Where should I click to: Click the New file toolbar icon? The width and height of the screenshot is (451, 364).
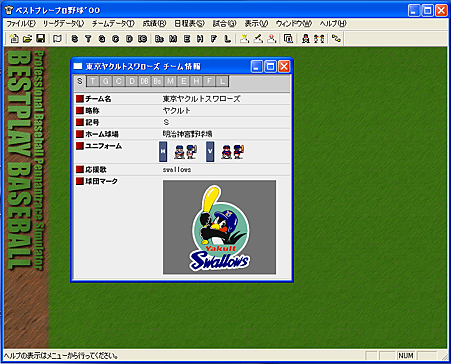14,39
